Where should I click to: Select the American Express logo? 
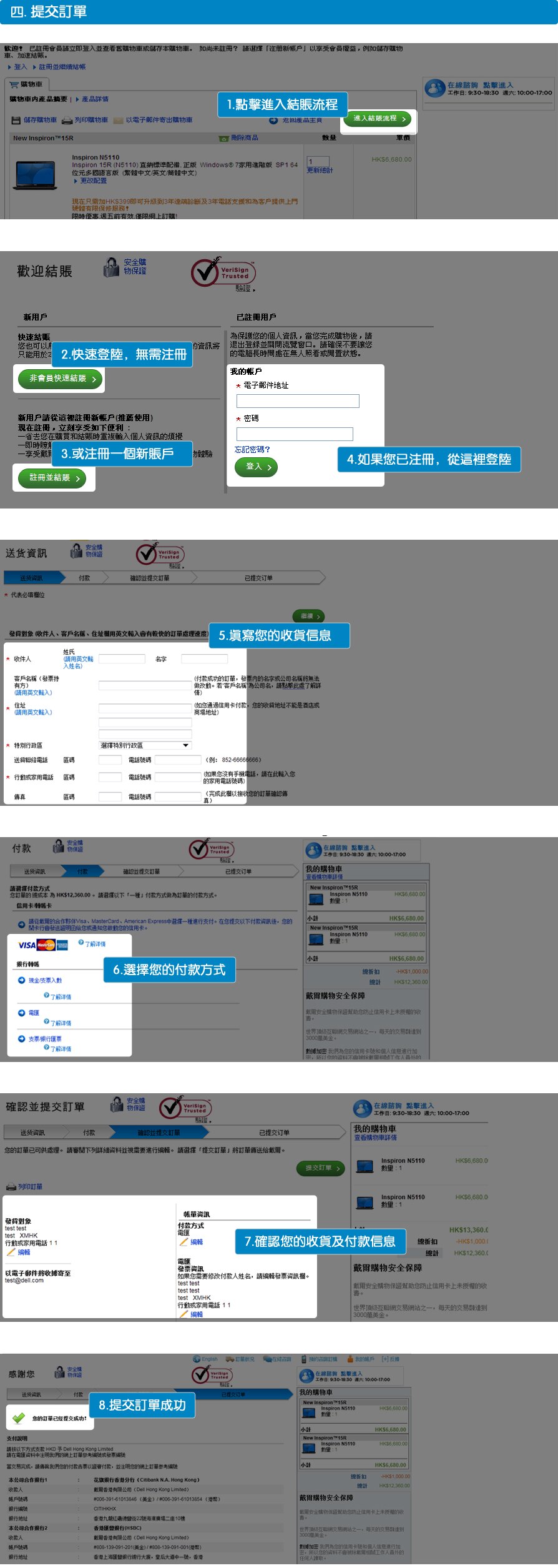click(62, 945)
